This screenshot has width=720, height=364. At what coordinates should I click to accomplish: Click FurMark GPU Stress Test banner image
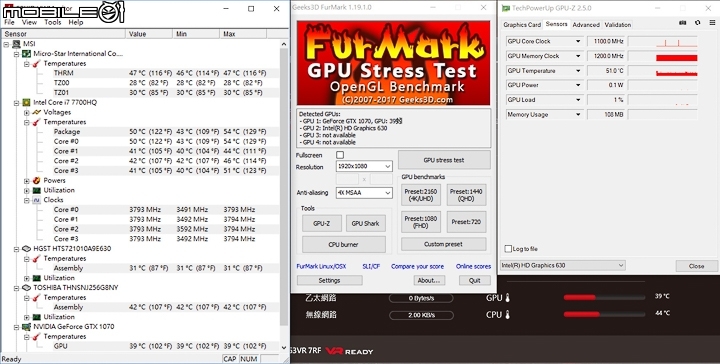tap(394, 63)
